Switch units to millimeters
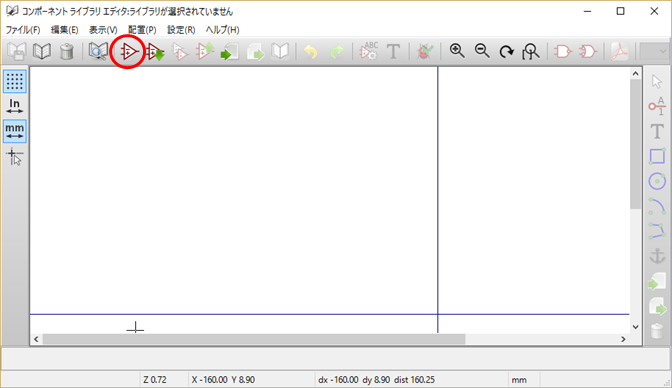The width and height of the screenshot is (672, 388). point(15,131)
